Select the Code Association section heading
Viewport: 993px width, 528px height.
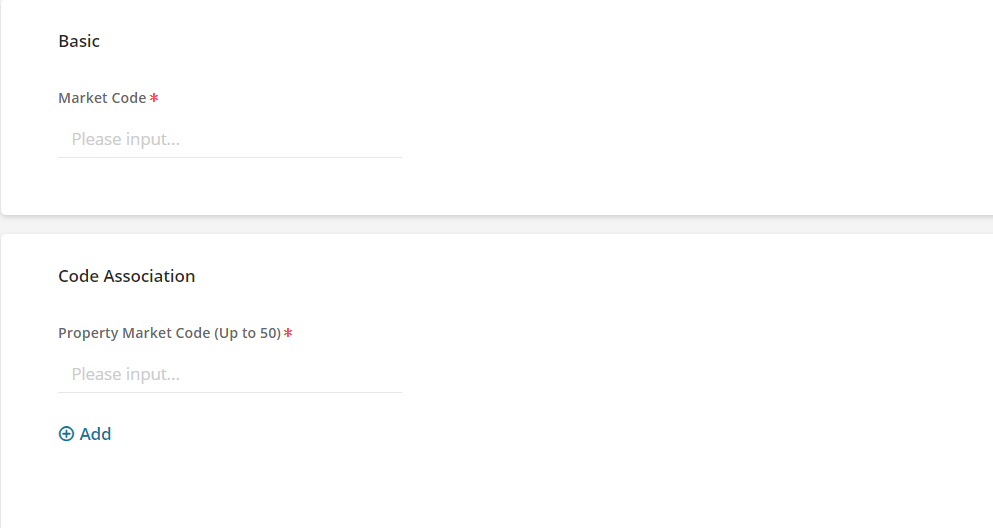(127, 276)
